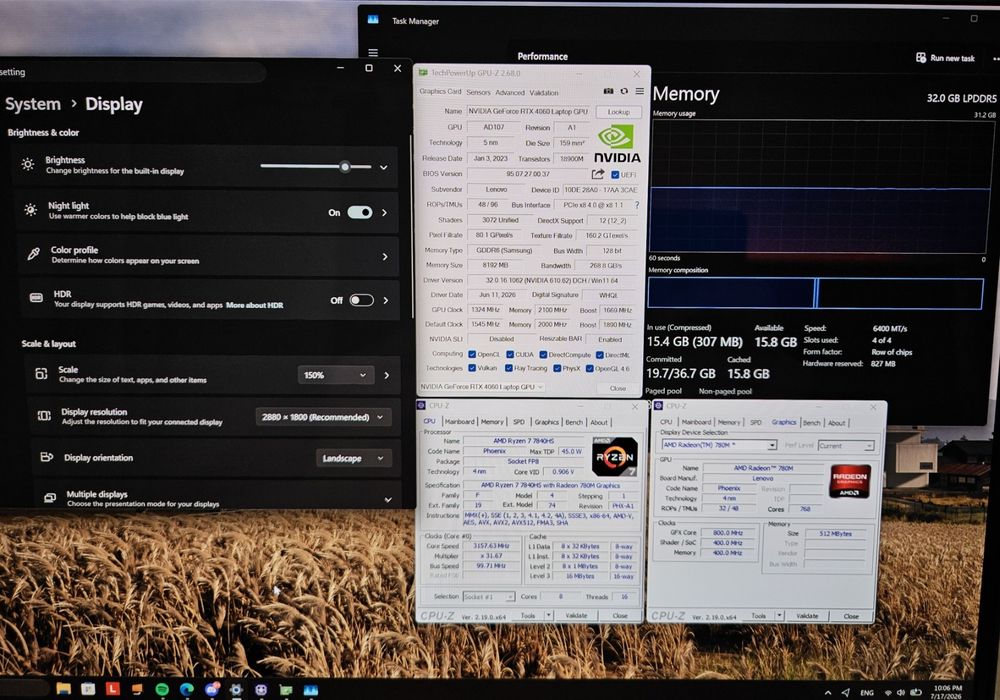The image size is (1000, 700).
Task: Click the Task Manager icon on taskbar
Action: pyautogui.click(x=311, y=690)
